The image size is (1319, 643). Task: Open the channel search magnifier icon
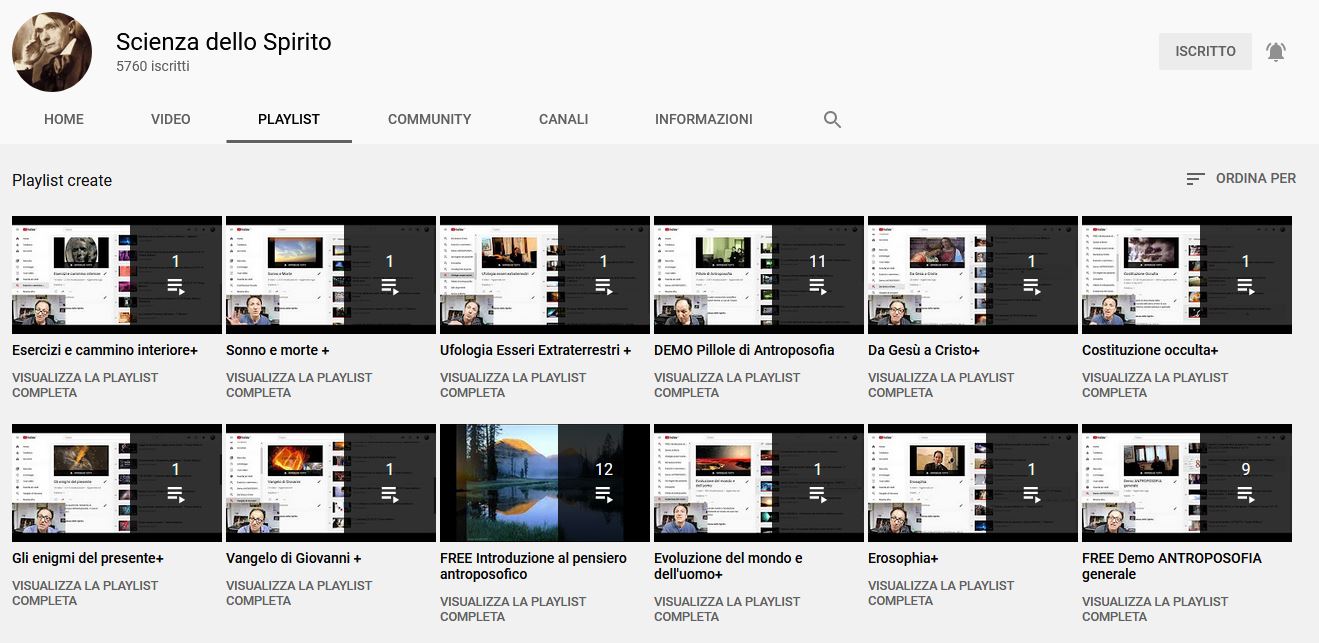(x=832, y=120)
